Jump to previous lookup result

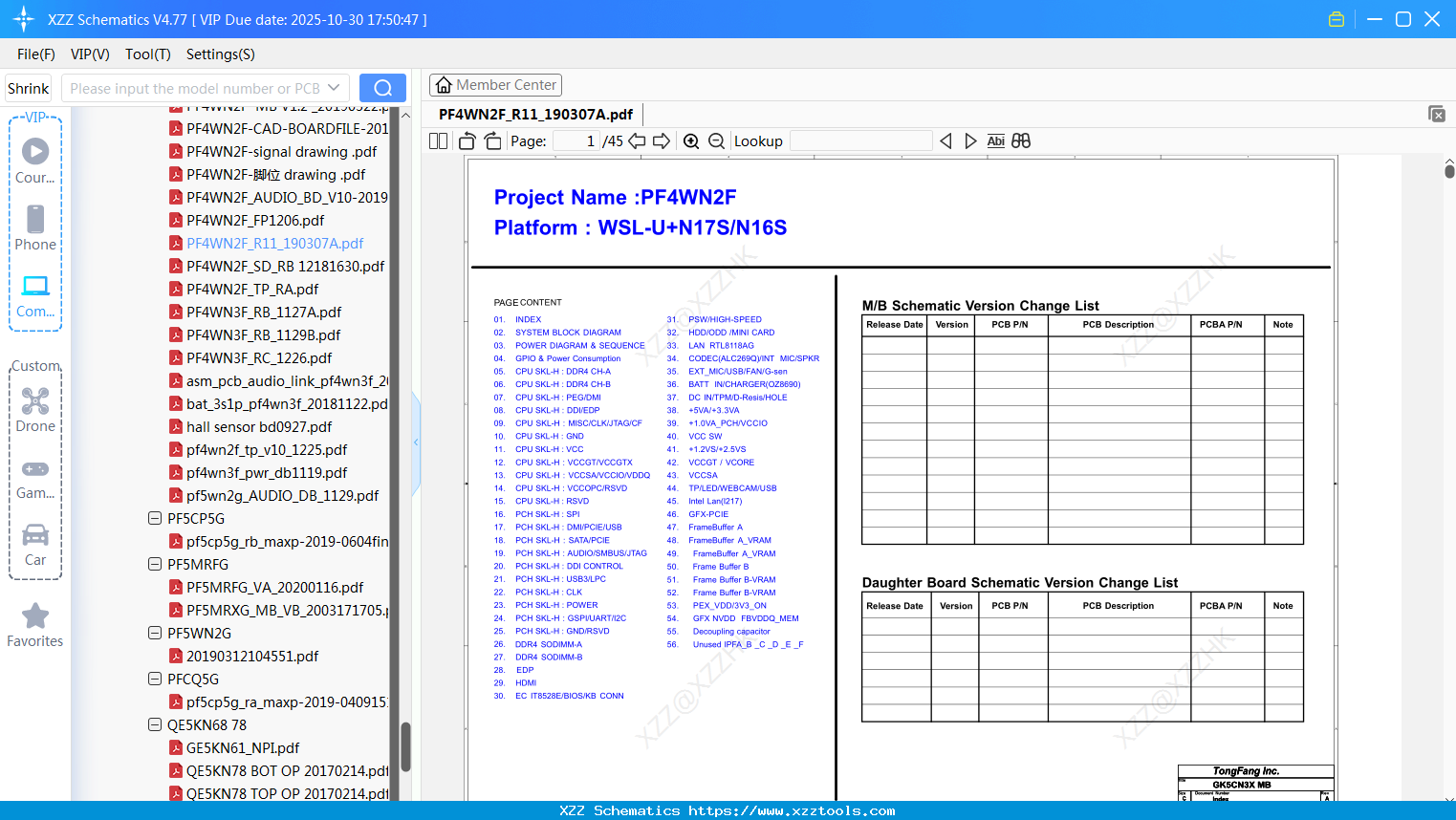coord(945,141)
